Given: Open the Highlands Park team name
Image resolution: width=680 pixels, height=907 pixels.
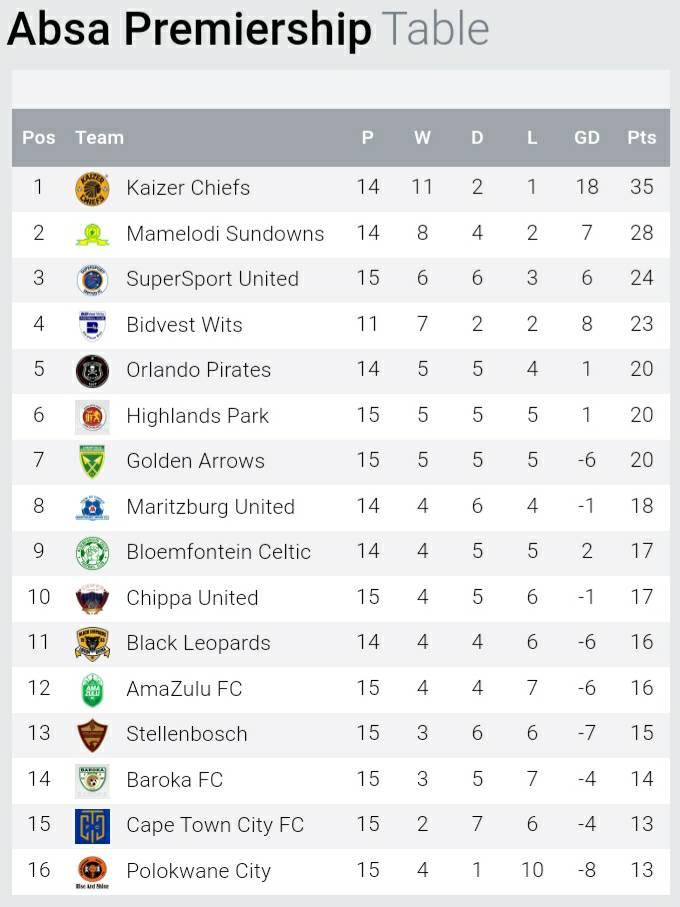Looking at the screenshot, I should pyautogui.click(x=198, y=416).
